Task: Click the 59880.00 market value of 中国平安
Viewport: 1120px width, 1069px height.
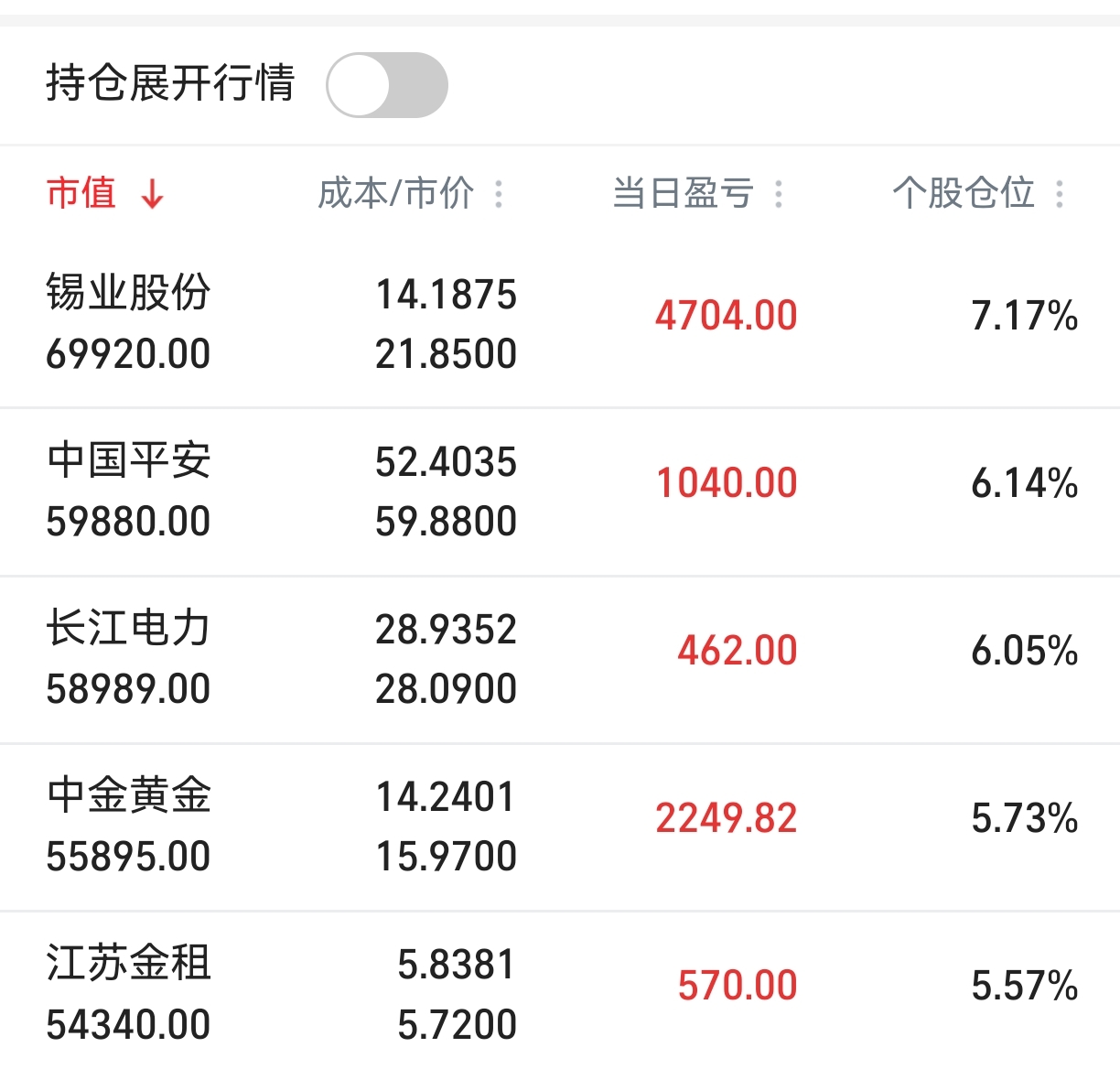Action: tap(128, 522)
